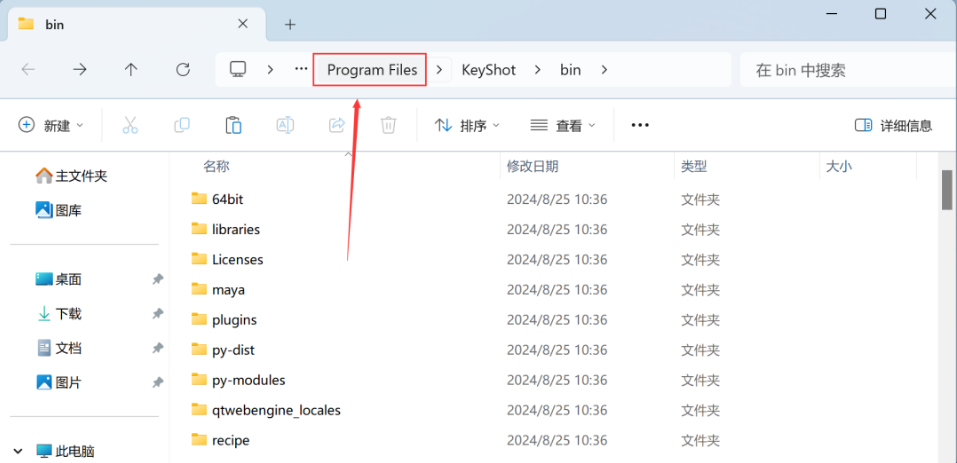The image size is (957, 463).
Task: Collapse the 此电脑 tree node
Action: [18, 451]
